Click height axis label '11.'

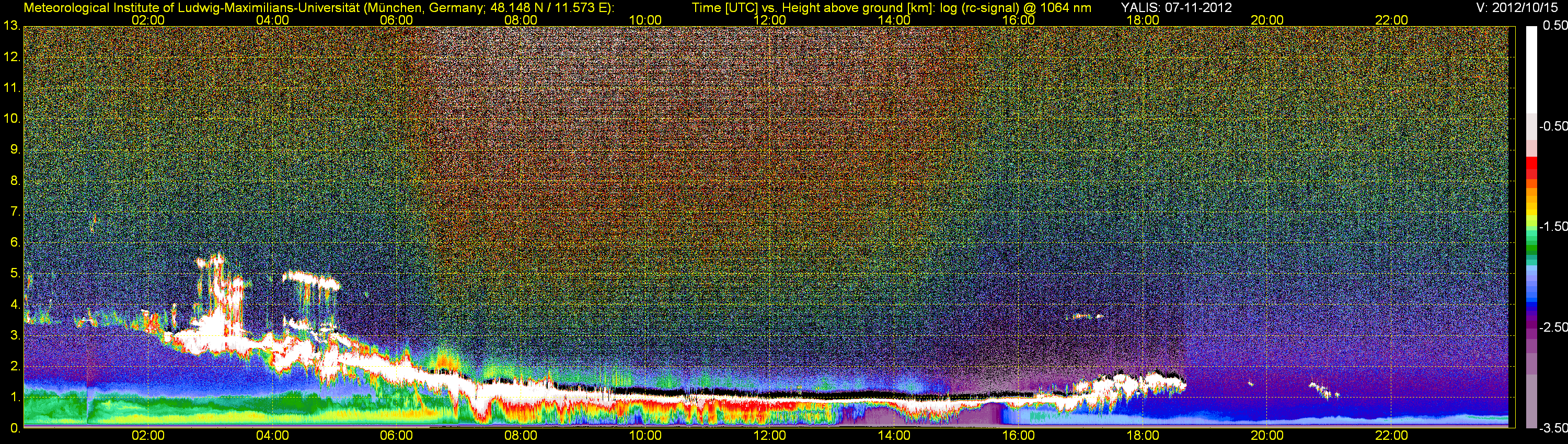11,88
